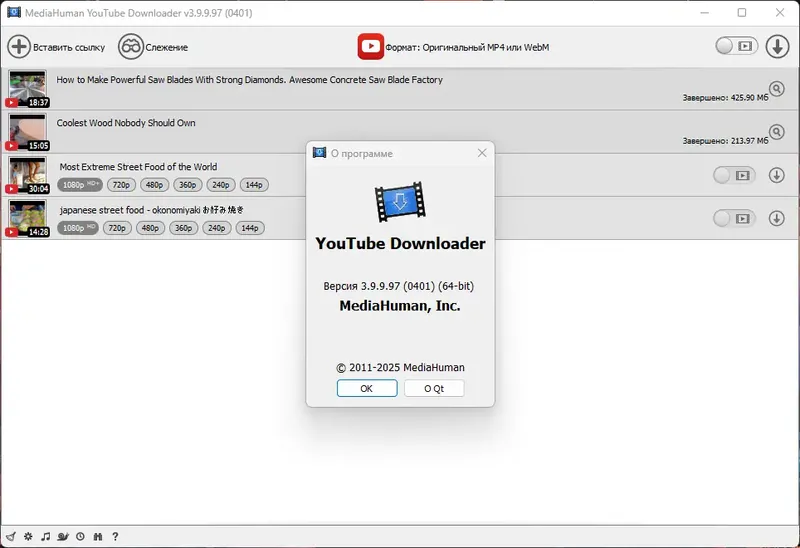800x548 pixels.
Task: Click the red YouTube format icon
Action: (x=370, y=46)
